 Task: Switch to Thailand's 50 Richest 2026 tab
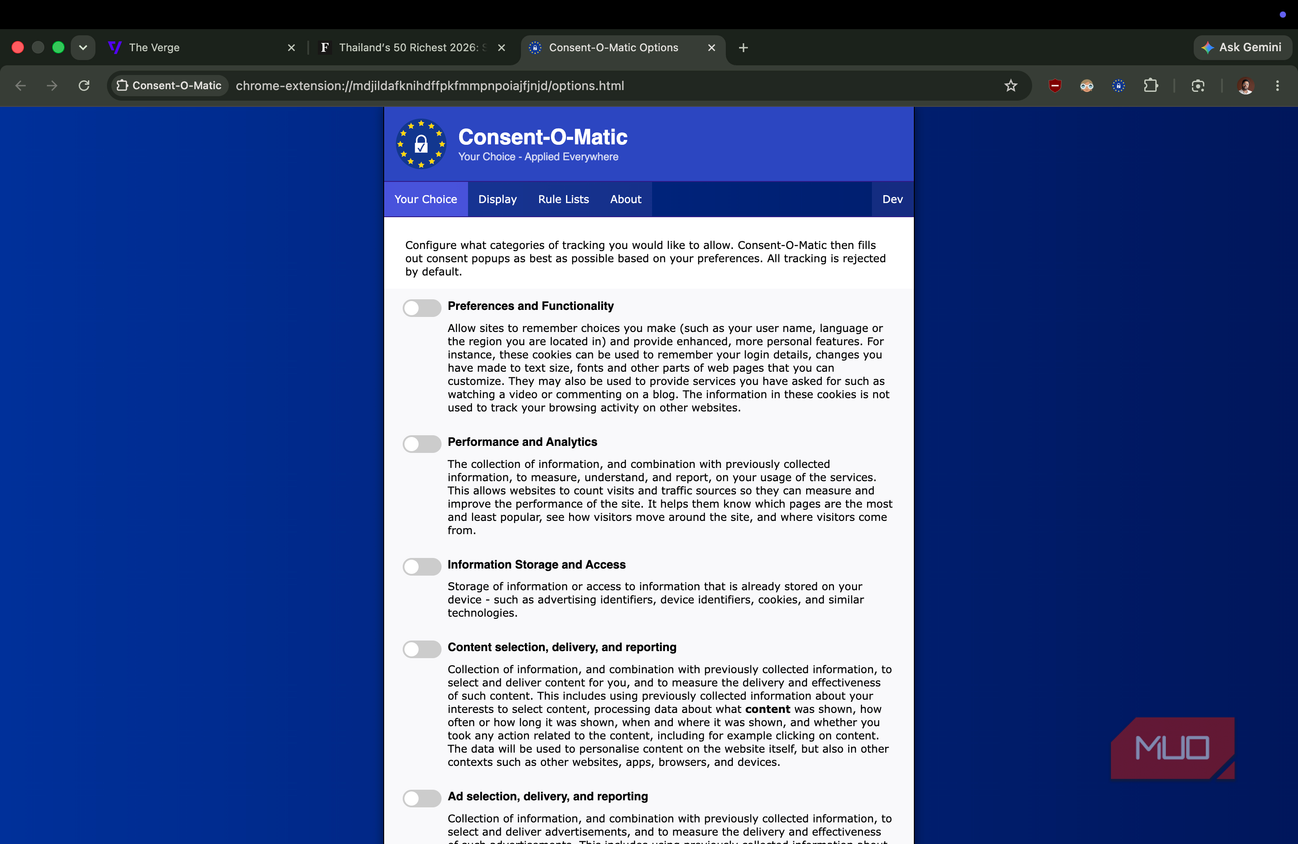coord(410,47)
